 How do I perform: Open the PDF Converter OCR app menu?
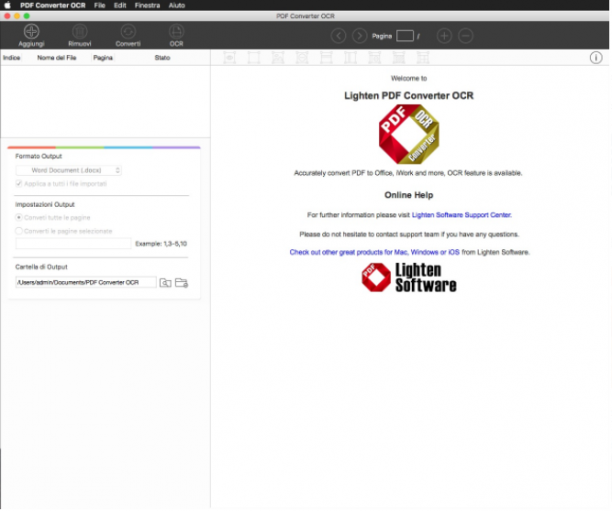pyautogui.click(x=53, y=5)
